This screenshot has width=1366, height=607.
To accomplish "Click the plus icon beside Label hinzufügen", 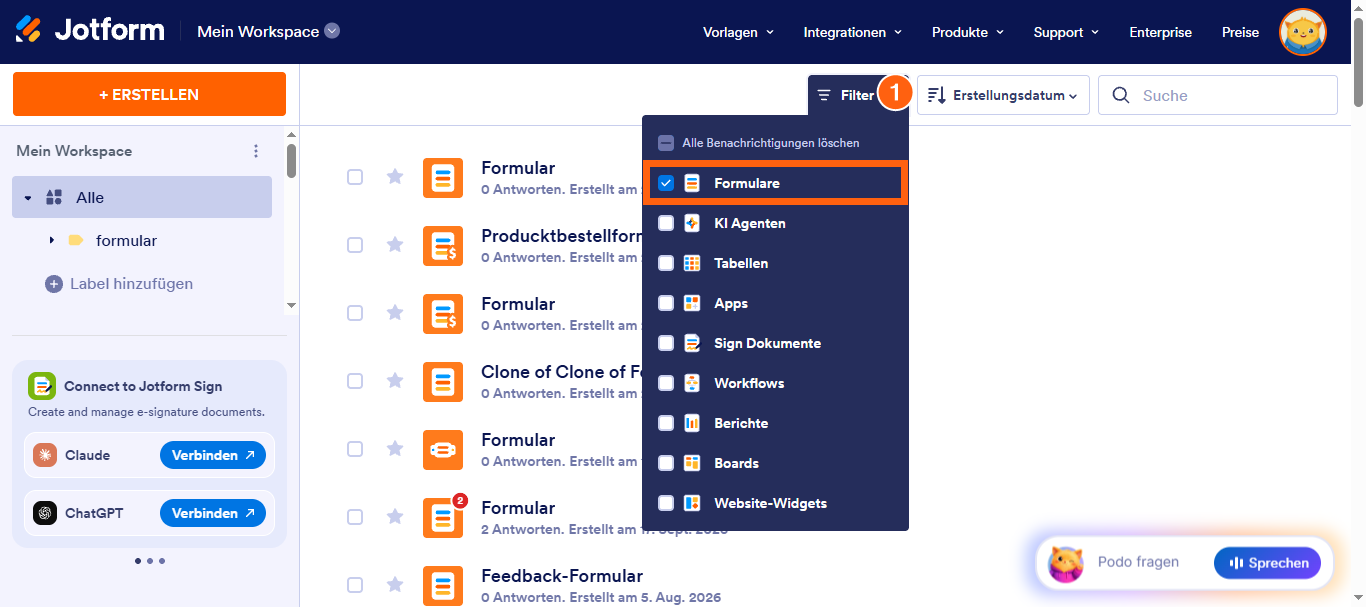I will [x=54, y=284].
